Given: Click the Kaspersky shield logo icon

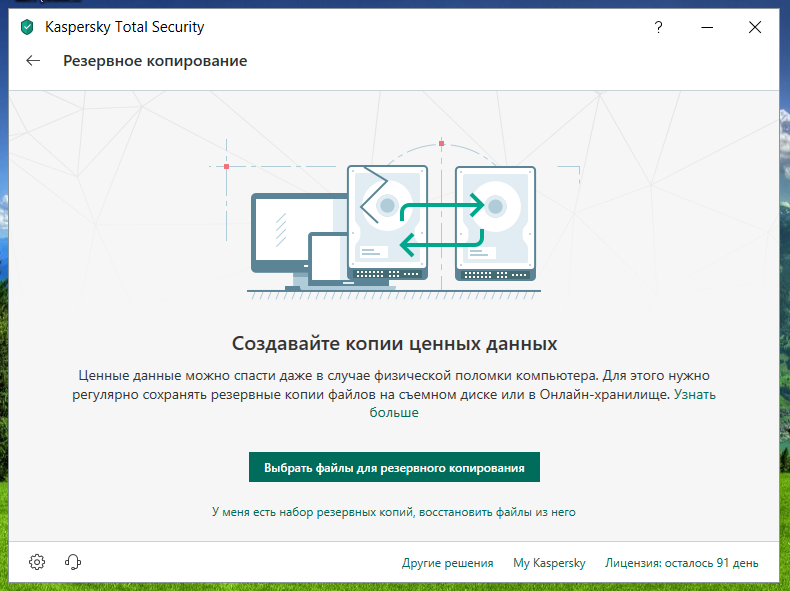Looking at the screenshot, I should [27, 27].
